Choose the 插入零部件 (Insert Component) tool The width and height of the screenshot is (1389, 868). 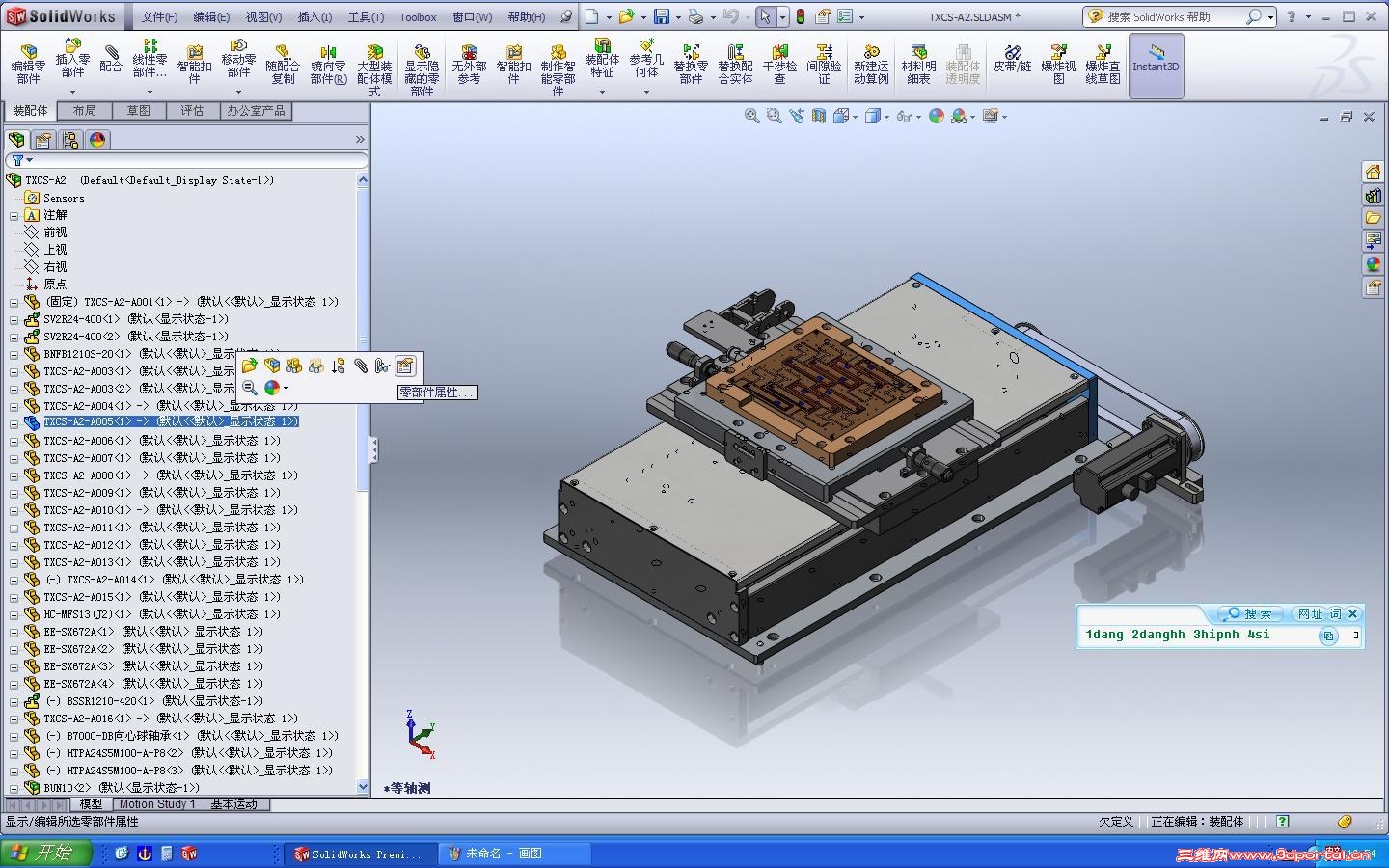[72, 58]
